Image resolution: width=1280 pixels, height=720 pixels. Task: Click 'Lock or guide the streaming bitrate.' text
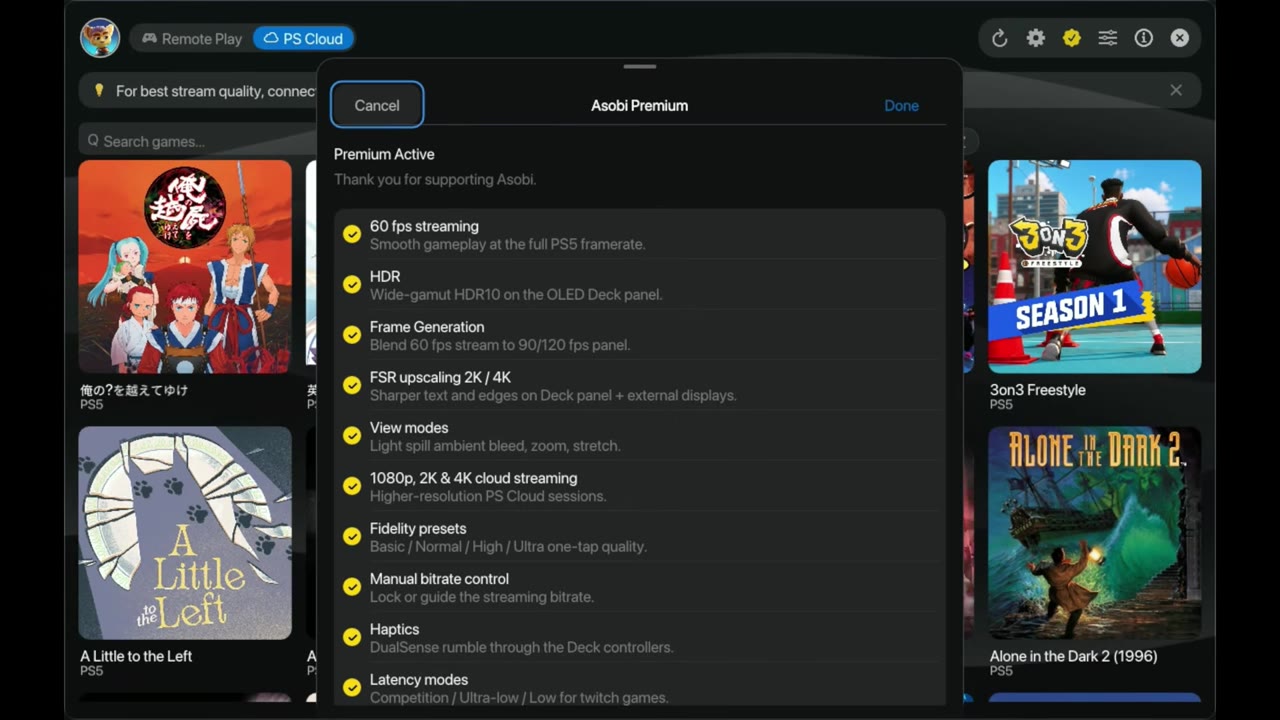[482, 597]
